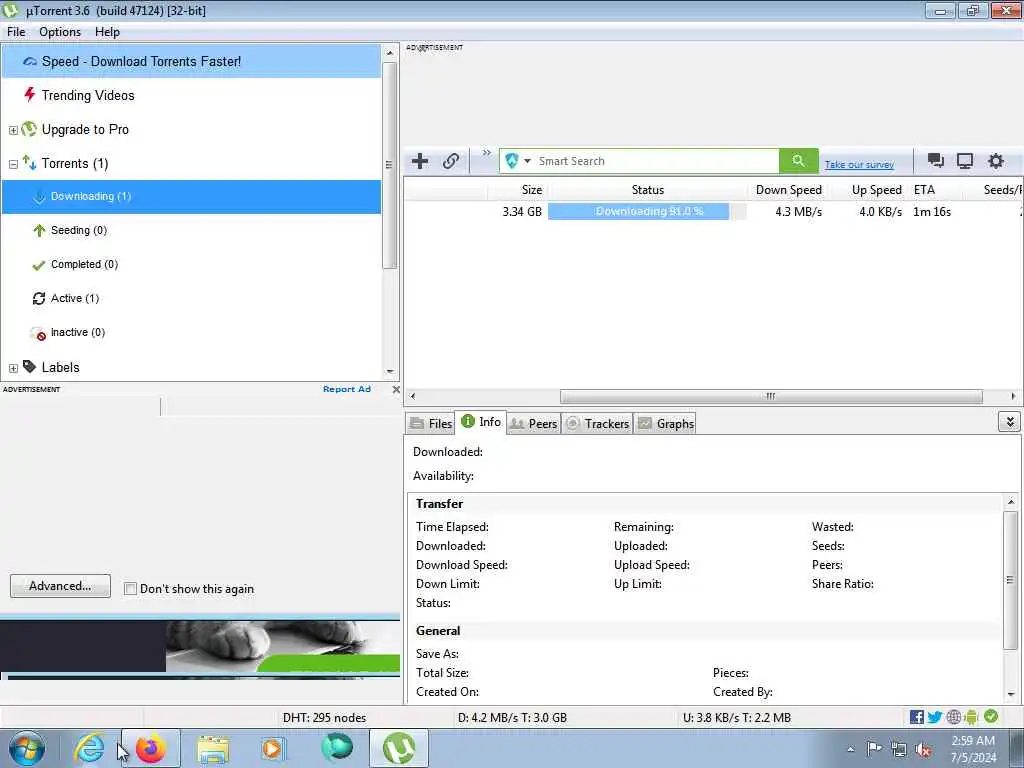Select the Seeding (0) filter
This screenshot has width=1024, height=768.
[78, 231]
